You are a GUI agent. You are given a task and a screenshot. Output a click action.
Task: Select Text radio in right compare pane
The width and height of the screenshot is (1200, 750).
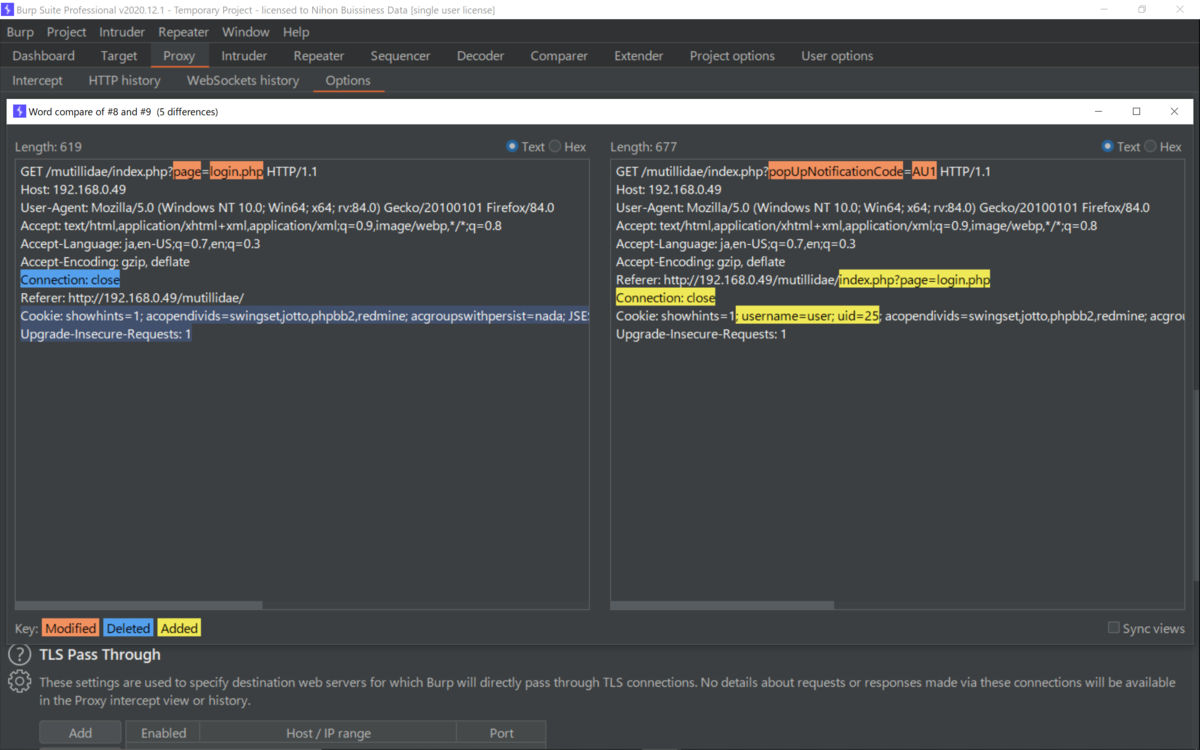tap(1108, 146)
